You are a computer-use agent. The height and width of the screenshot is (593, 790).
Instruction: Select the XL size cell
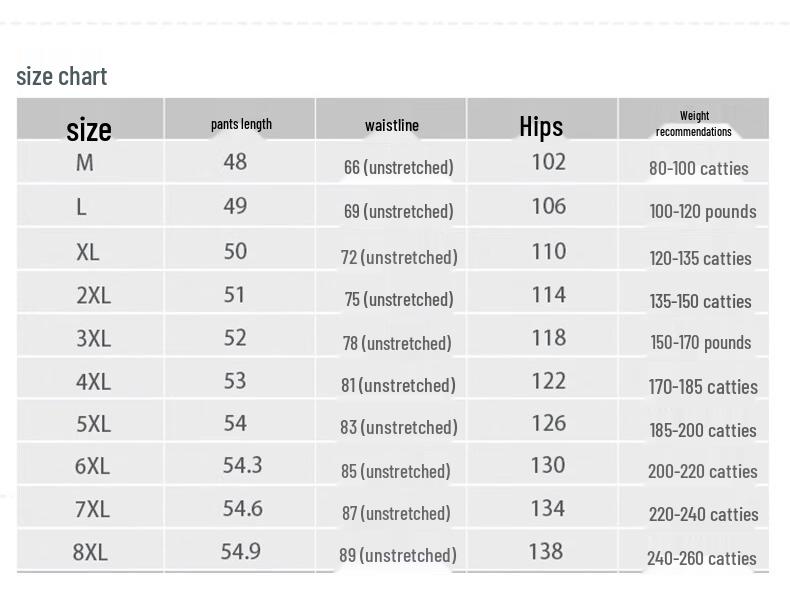tap(88, 252)
